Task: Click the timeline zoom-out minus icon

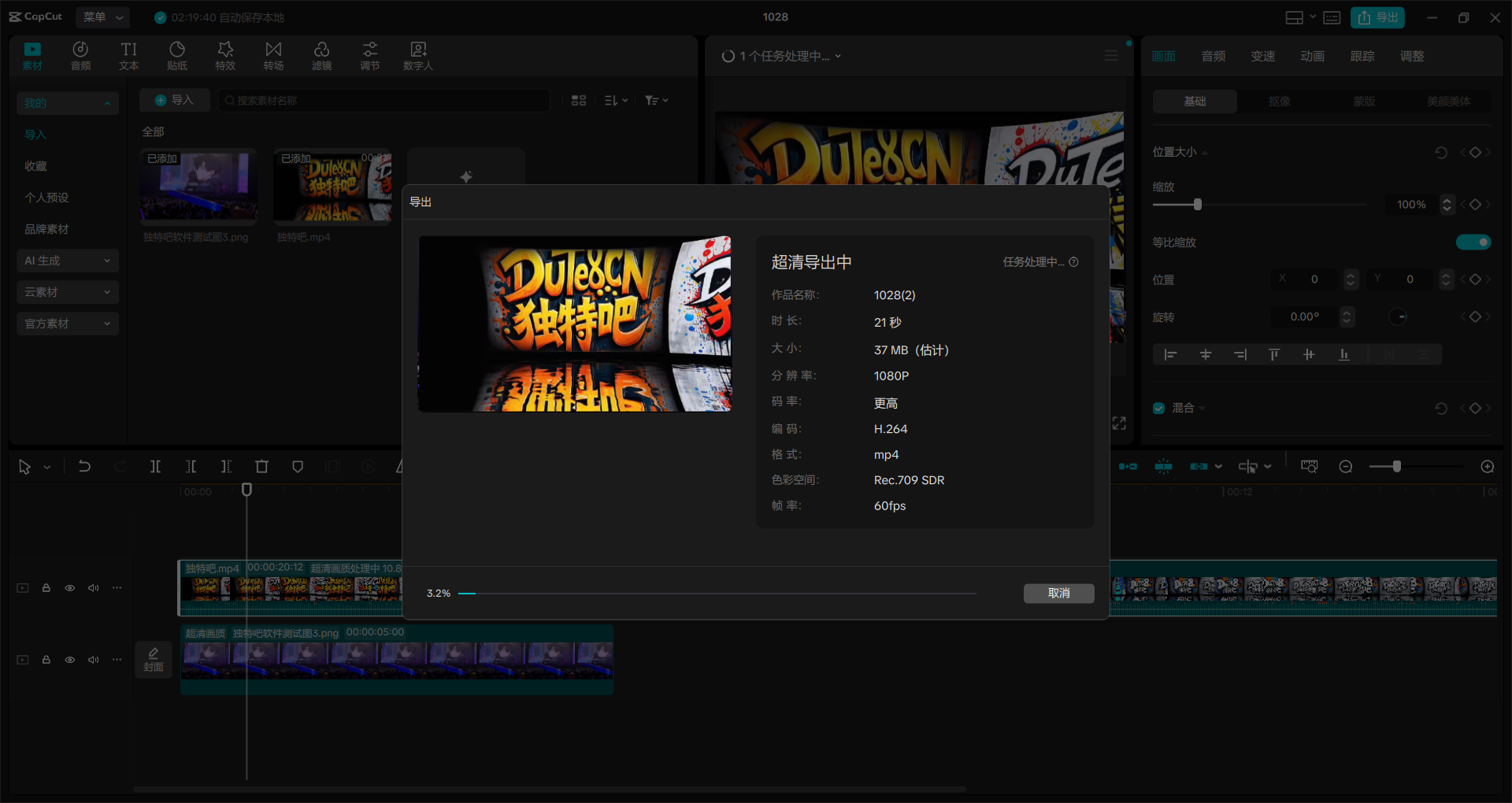Action: pyautogui.click(x=1346, y=467)
